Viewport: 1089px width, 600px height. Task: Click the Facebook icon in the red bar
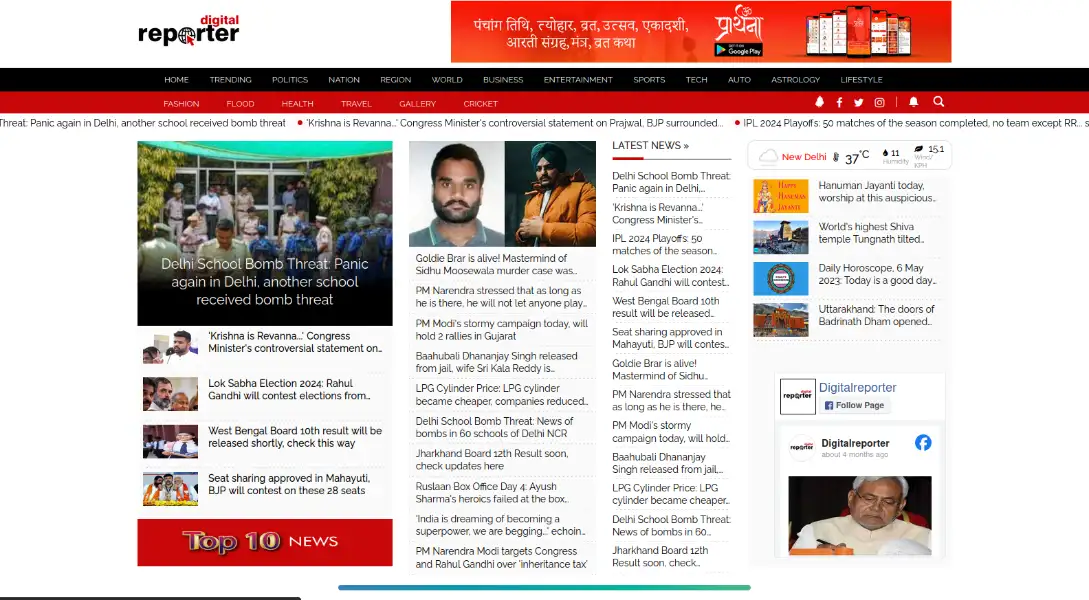pos(839,102)
